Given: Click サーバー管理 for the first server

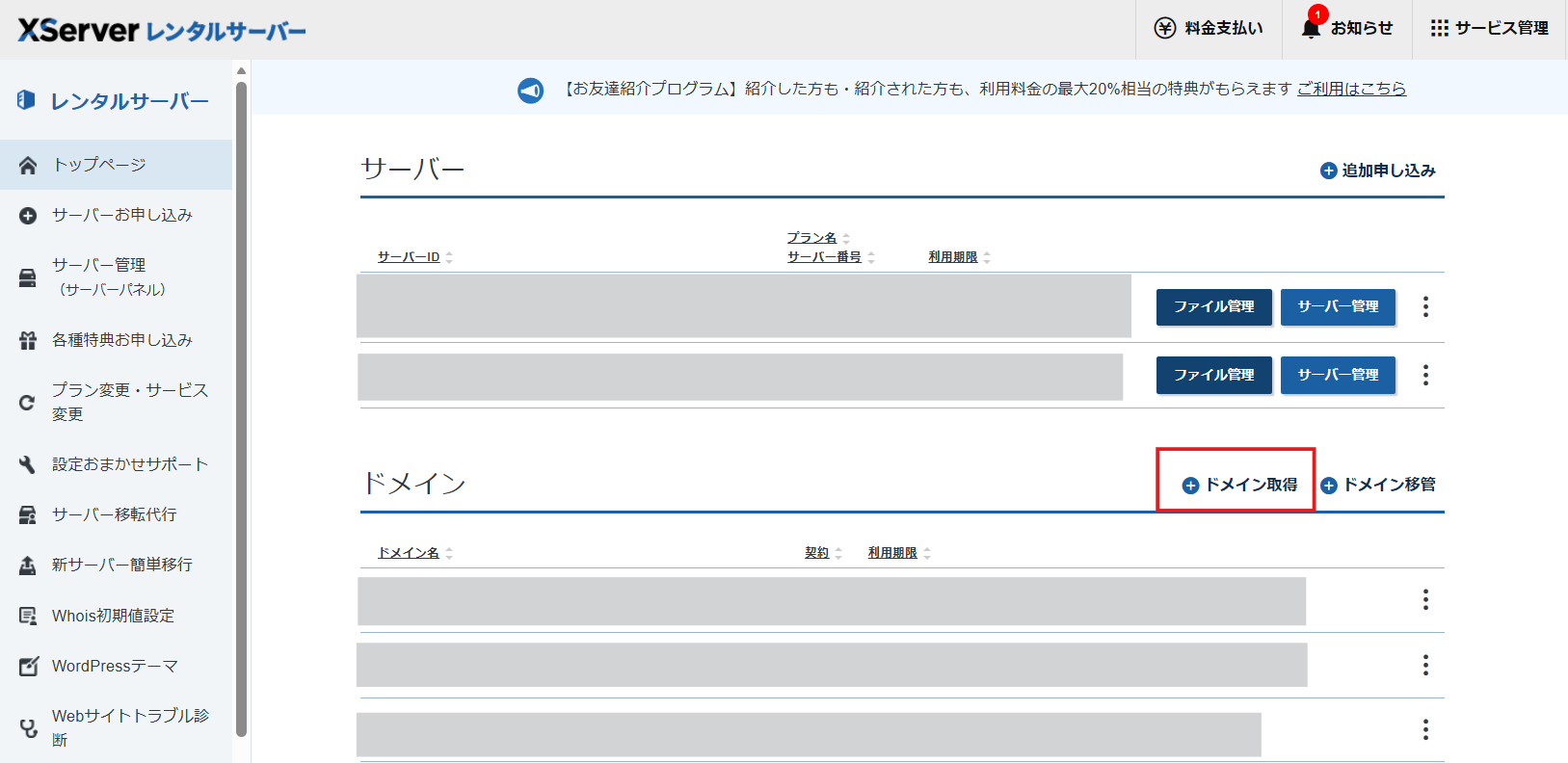Looking at the screenshot, I should pyautogui.click(x=1338, y=306).
